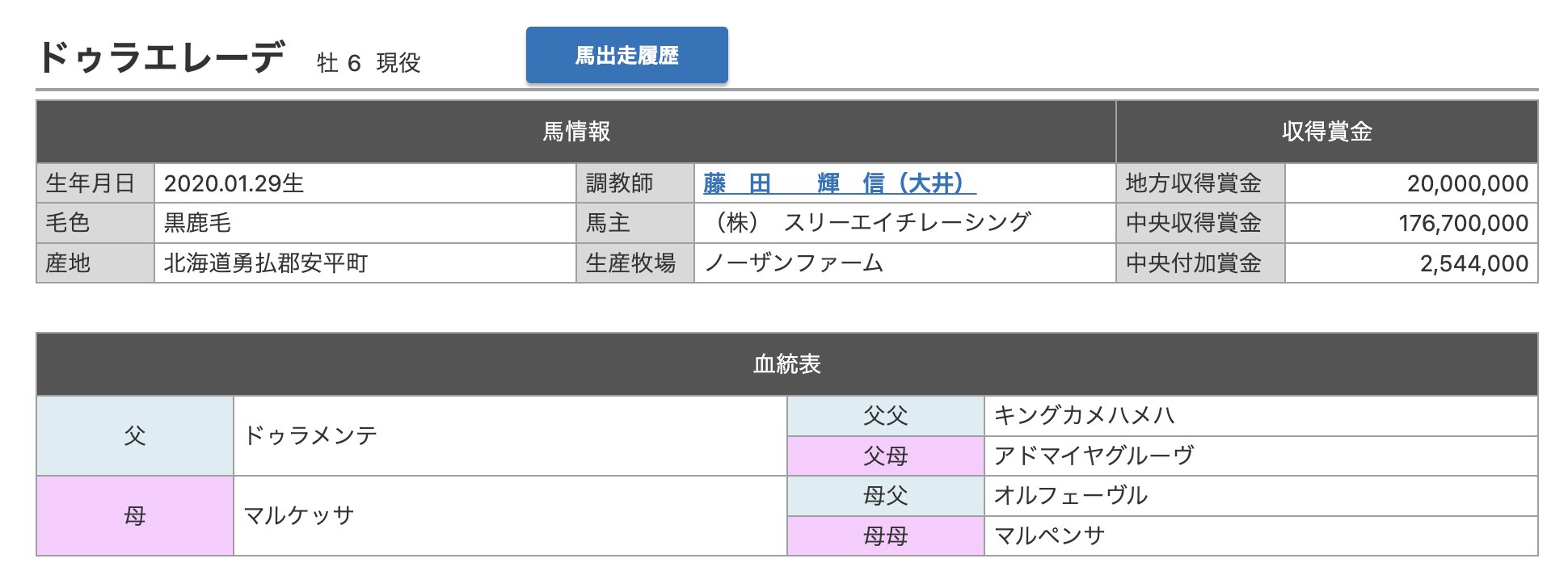Viewport: 1568px width, 588px height.
Task: Click damsire オルフェーヴル cell
Action: tap(1070, 495)
